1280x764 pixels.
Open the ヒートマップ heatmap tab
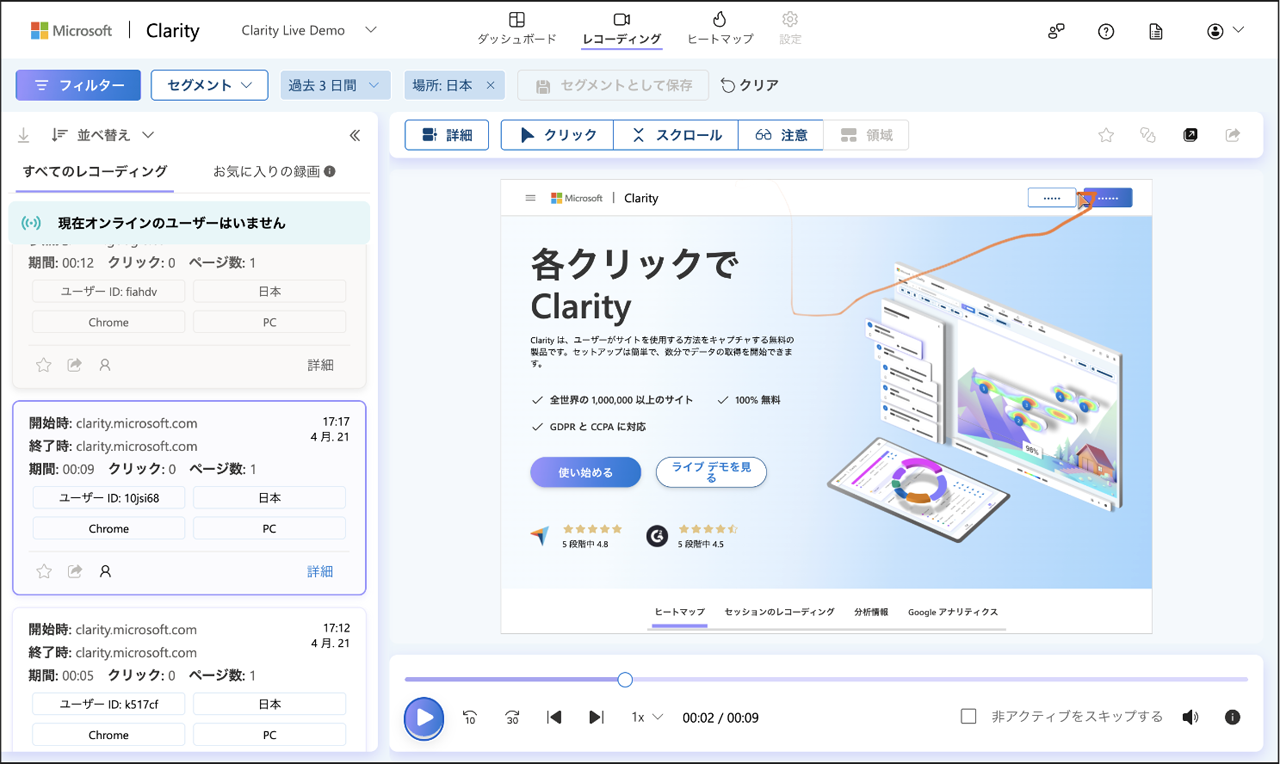[720, 29]
